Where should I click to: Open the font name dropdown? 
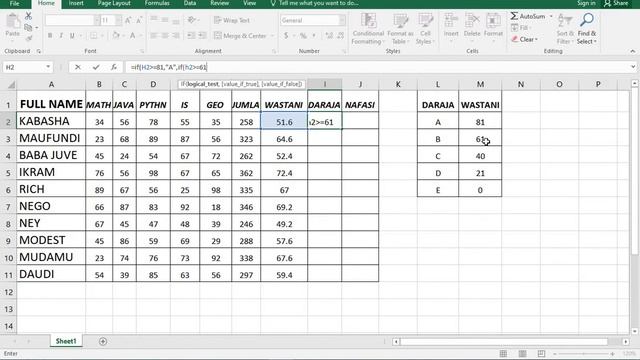click(97, 20)
